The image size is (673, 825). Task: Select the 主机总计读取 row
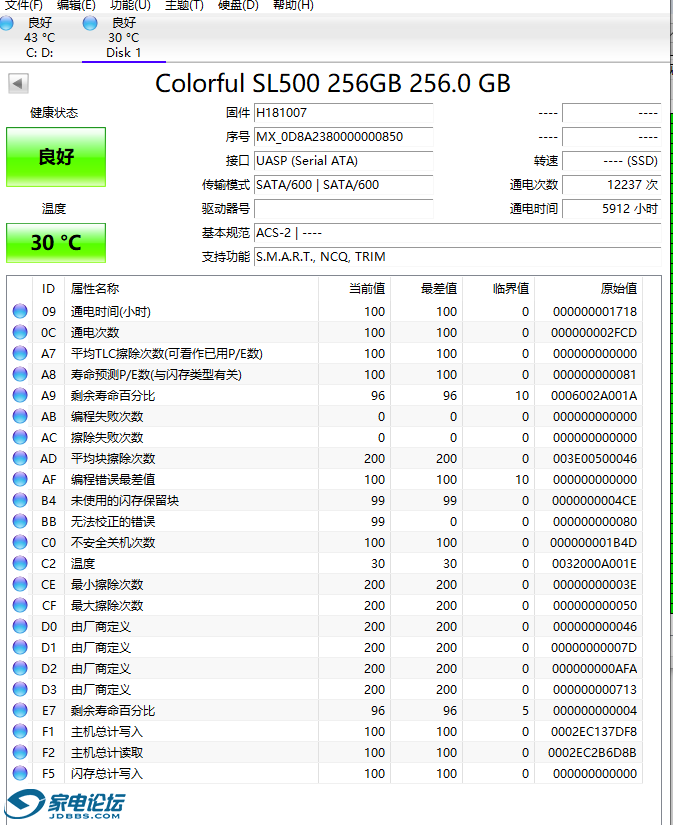(x=325, y=752)
